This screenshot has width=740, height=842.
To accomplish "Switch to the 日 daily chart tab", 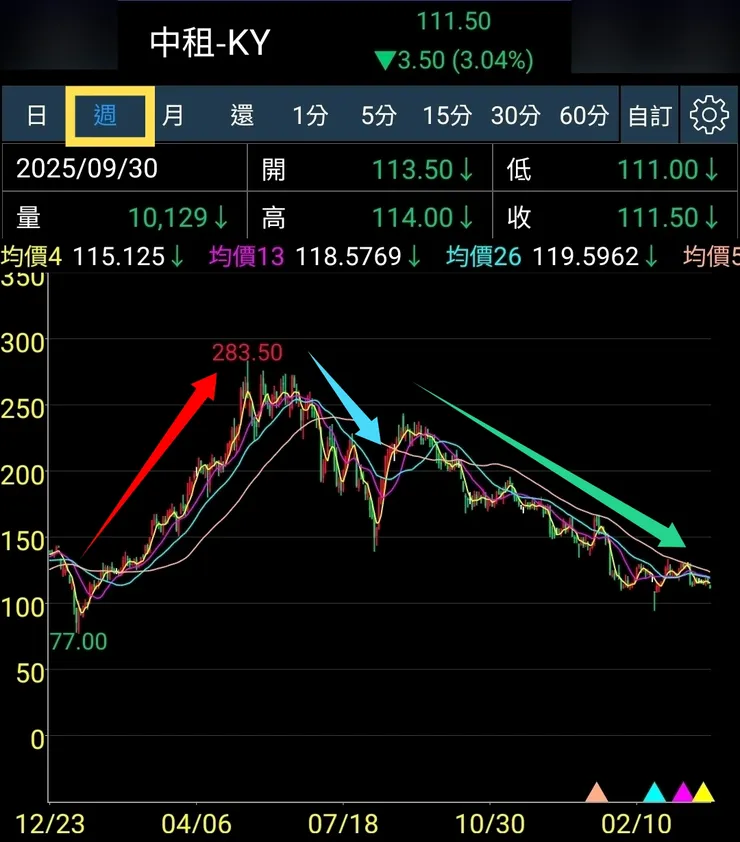I will pos(37,115).
